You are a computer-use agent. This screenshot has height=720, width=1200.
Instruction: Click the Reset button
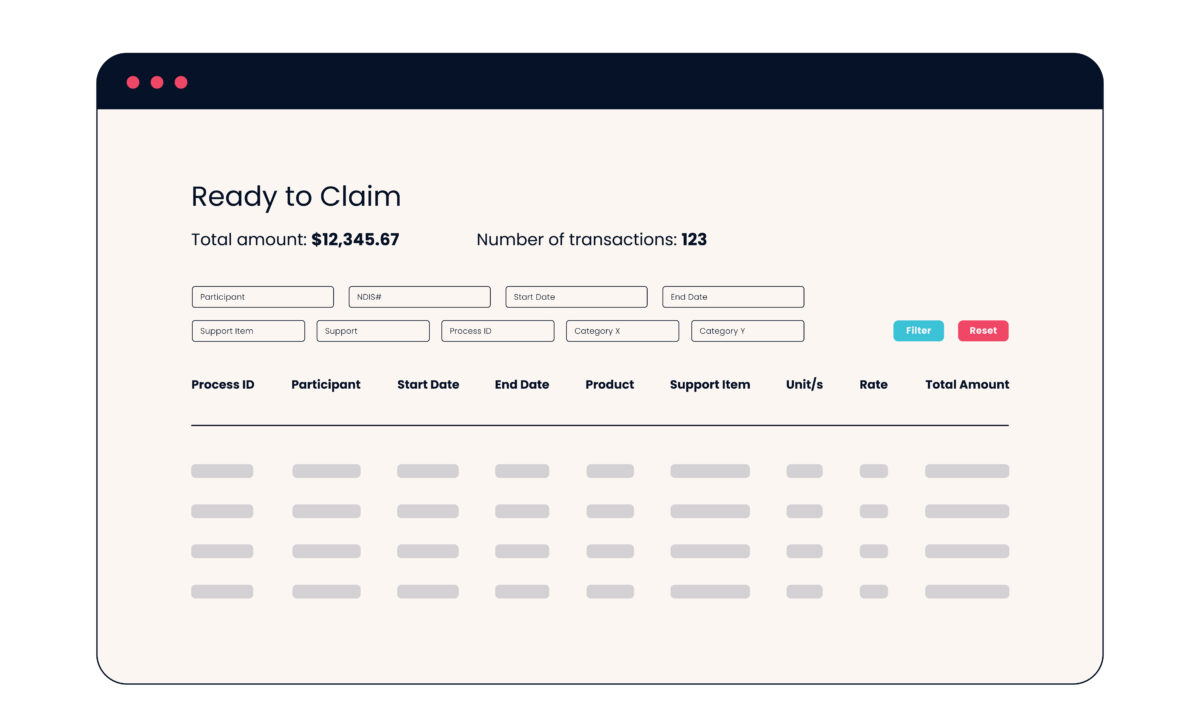click(x=983, y=330)
